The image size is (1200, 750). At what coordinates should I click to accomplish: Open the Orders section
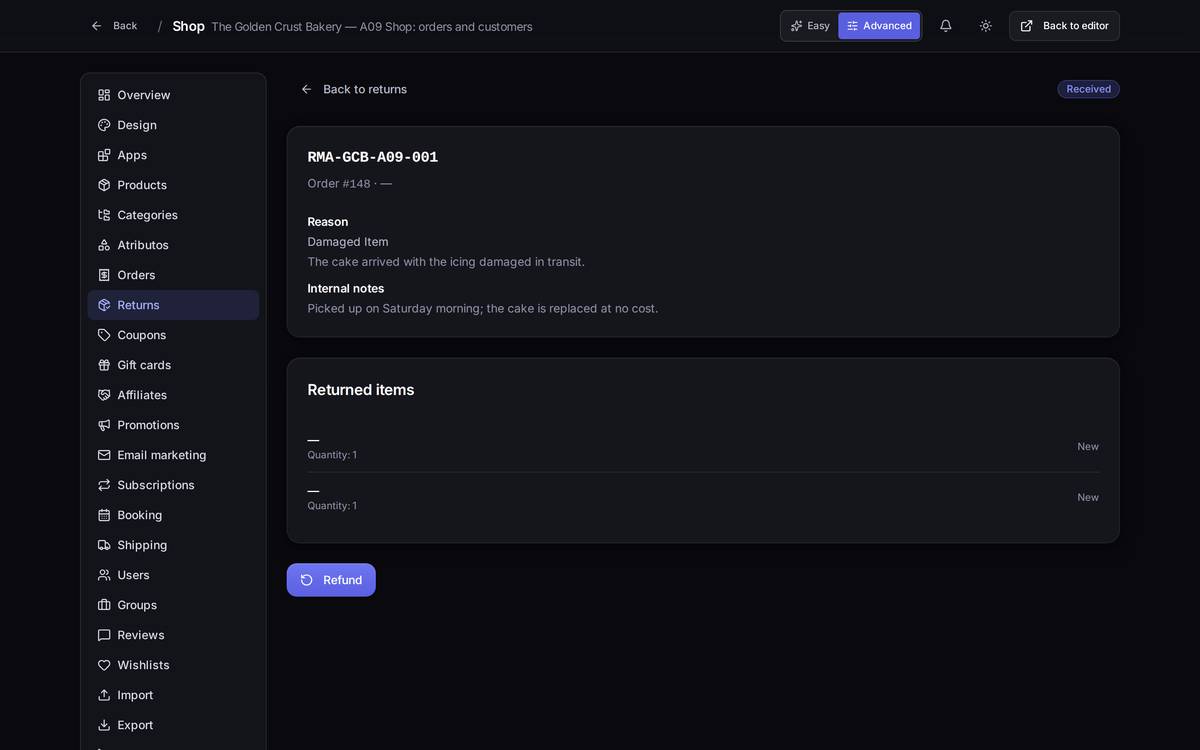click(x=173, y=275)
